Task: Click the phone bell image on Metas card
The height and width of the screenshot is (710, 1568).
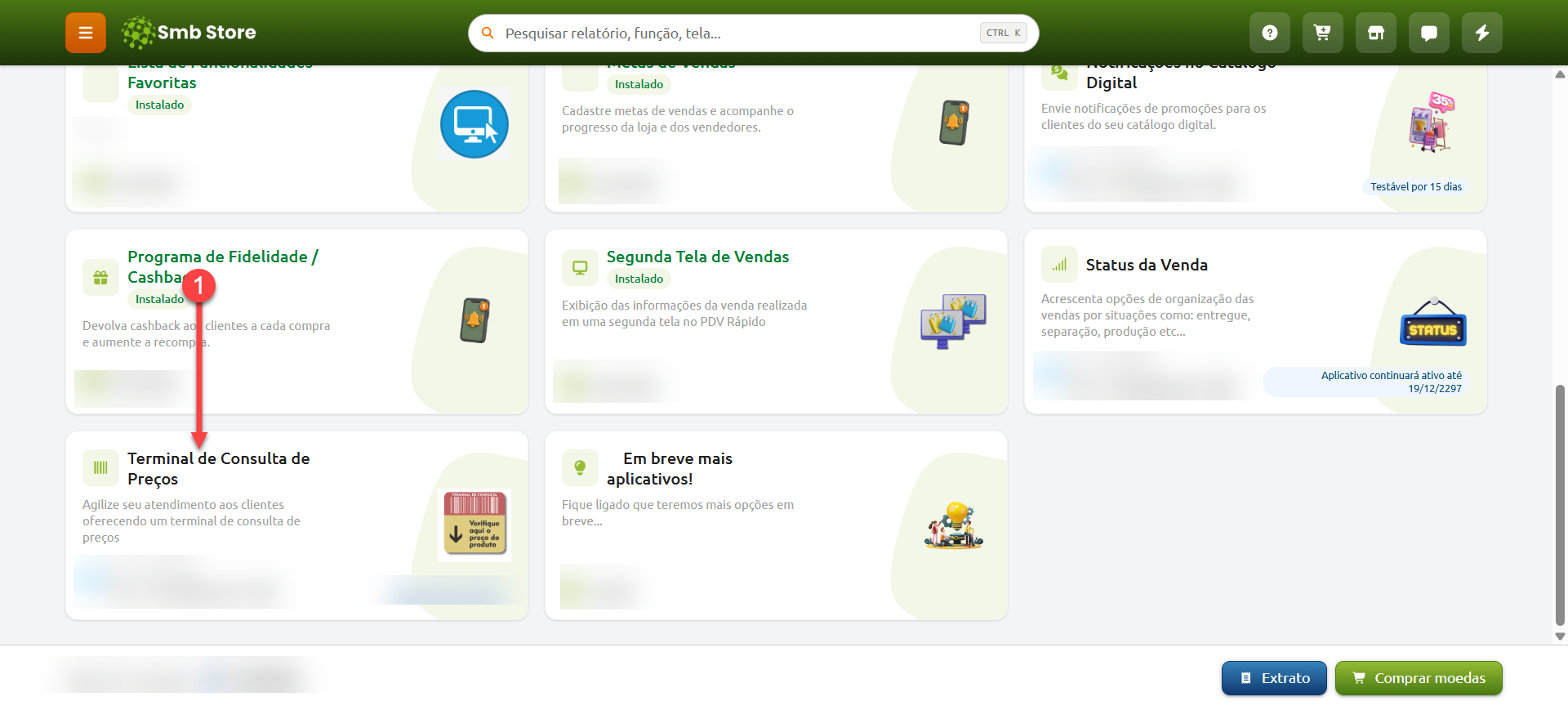Action: click(954, 123)
